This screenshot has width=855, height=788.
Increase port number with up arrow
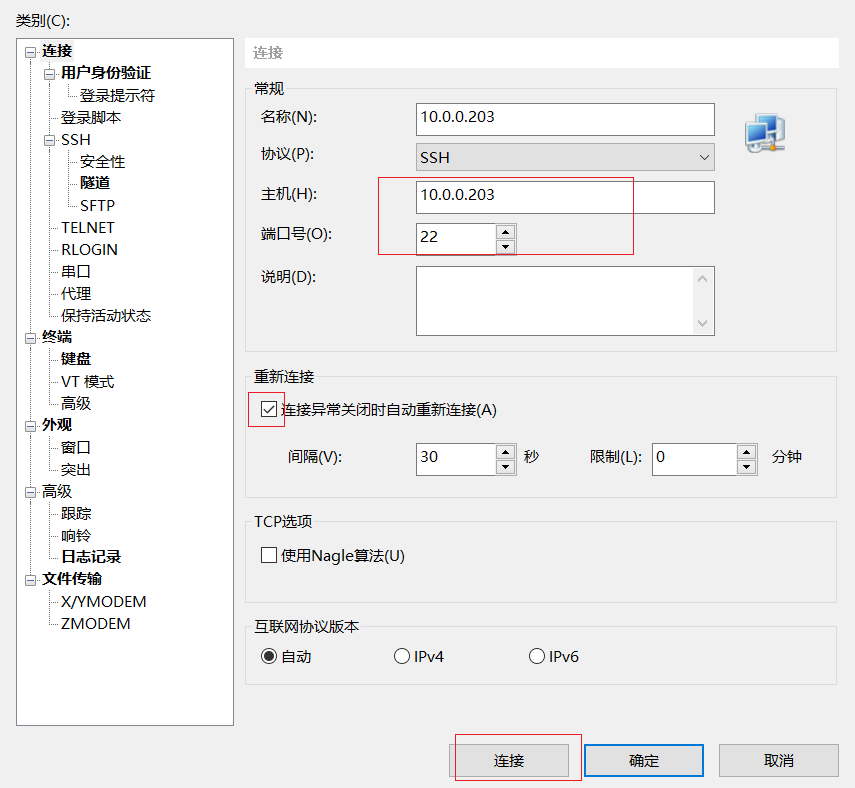506,231
